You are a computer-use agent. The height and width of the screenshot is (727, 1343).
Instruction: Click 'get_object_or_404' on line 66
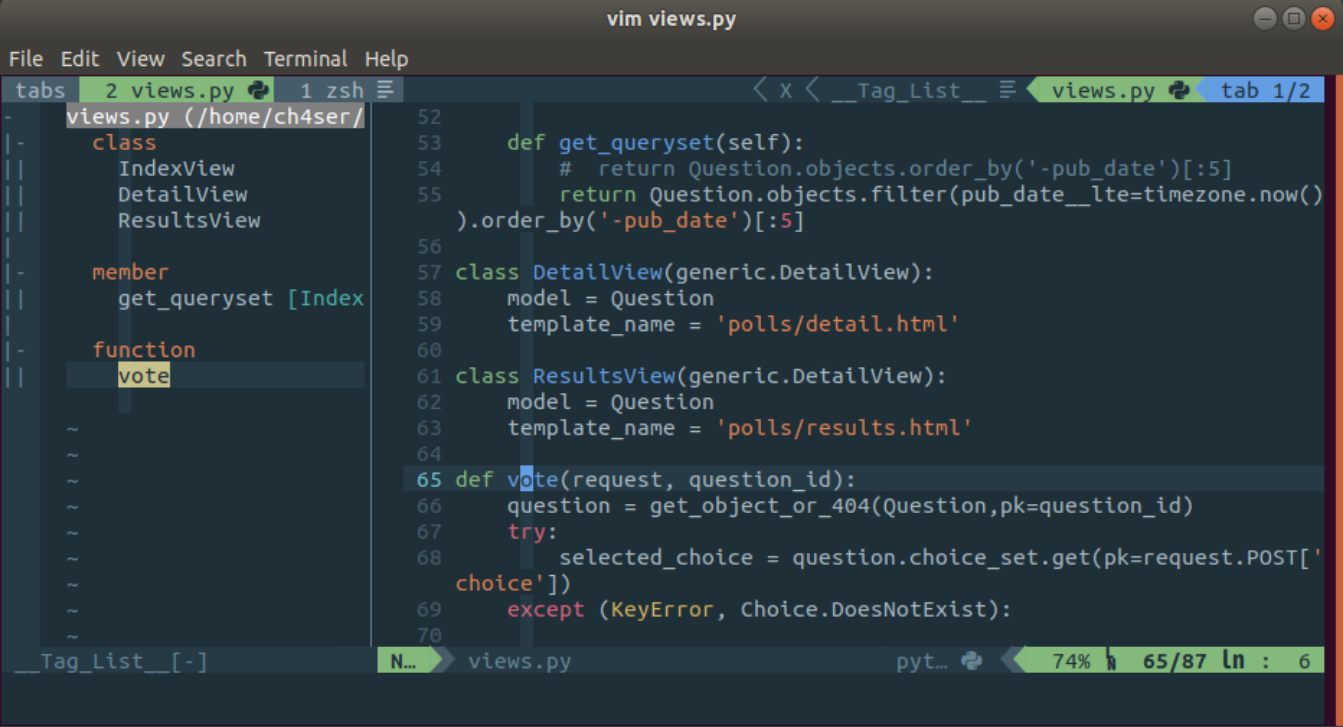760,506
